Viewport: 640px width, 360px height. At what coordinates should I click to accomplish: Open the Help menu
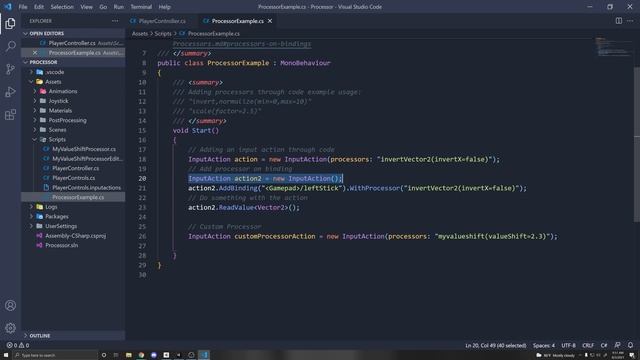click(164, 7)
